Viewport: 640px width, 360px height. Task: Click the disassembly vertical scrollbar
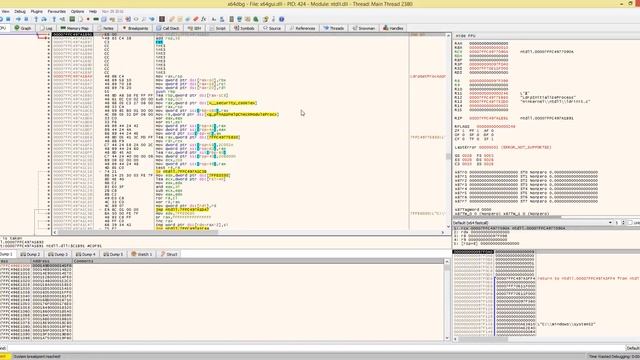(x=448, y=131)
